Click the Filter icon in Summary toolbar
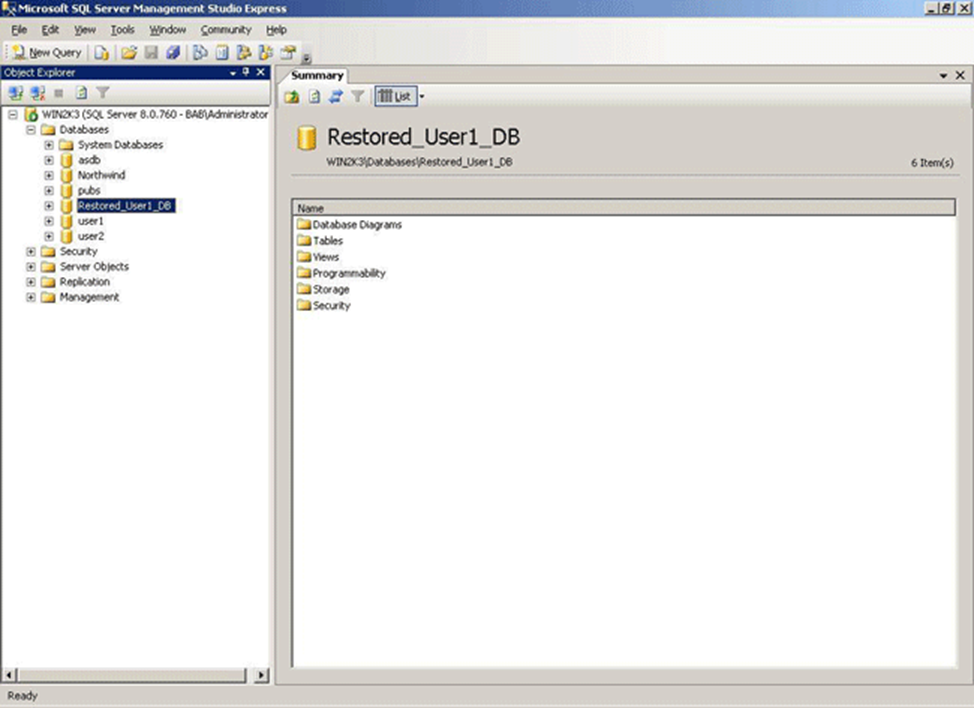974x708 pixels. point(358,96)
